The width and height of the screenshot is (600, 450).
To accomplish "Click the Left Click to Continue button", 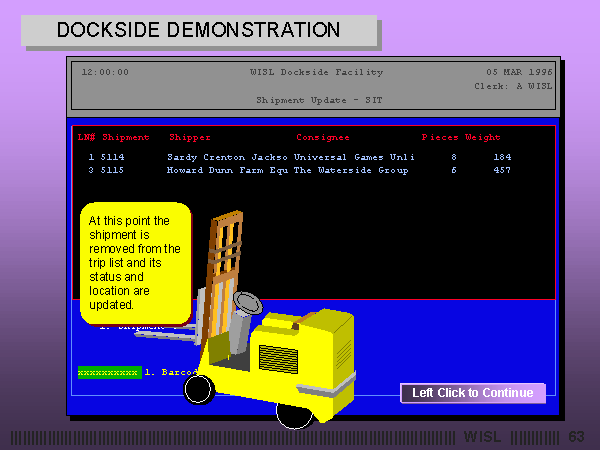I will point(472,393).
